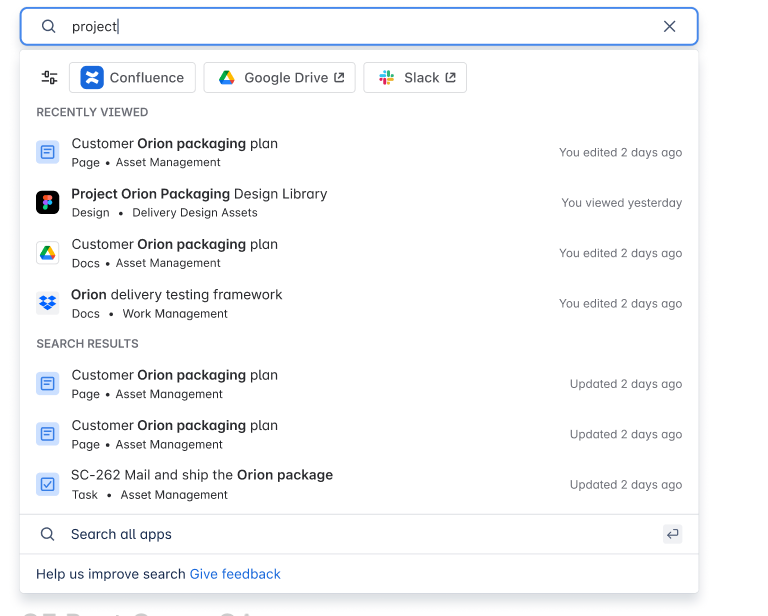The height and width of the screenshot is (616, 768).
Task: Click the 'RECENTLY VIEWED' heading
Action: (92, 112)
